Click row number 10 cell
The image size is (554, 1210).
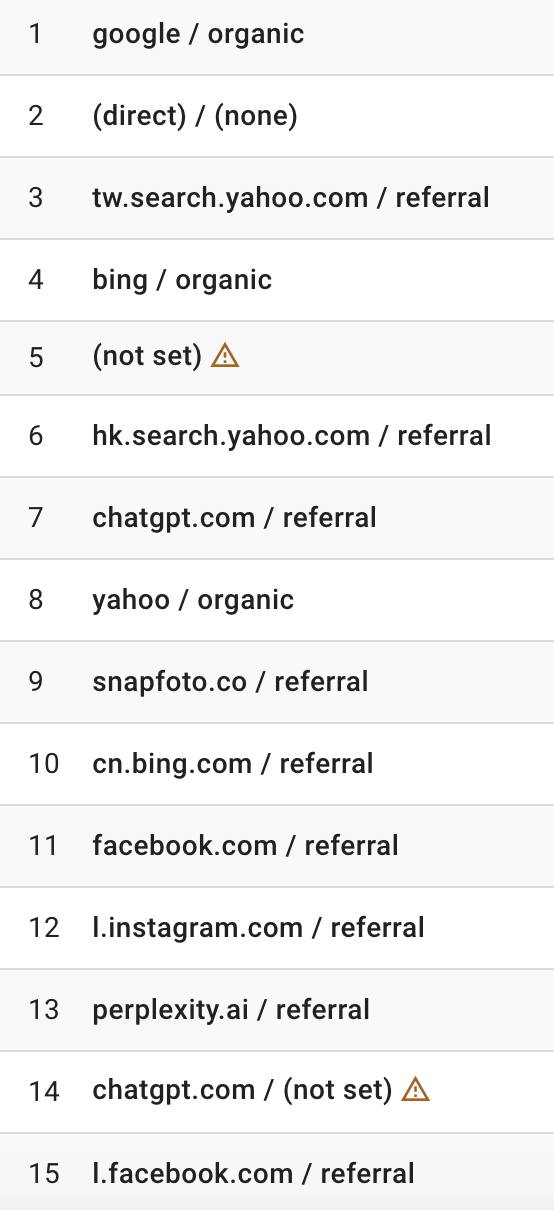click(44, 764)
